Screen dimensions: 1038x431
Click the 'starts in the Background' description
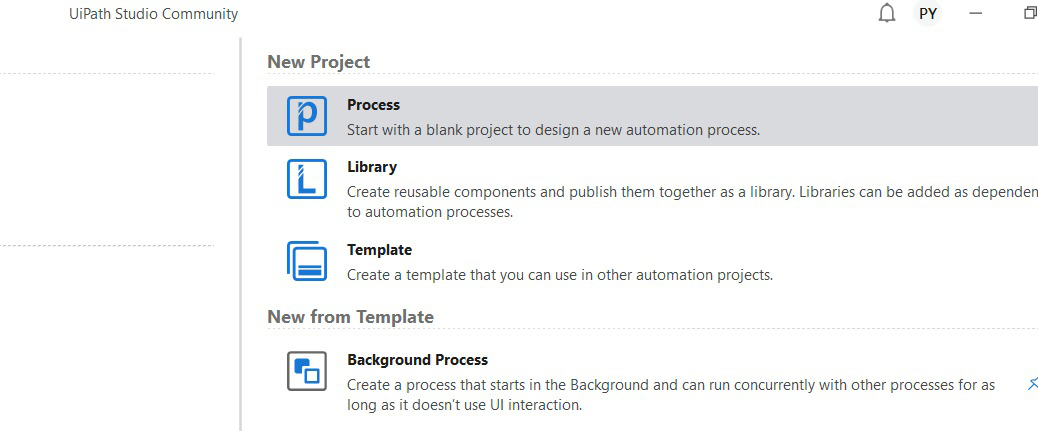pyautogui.click(x=670, y=385)
